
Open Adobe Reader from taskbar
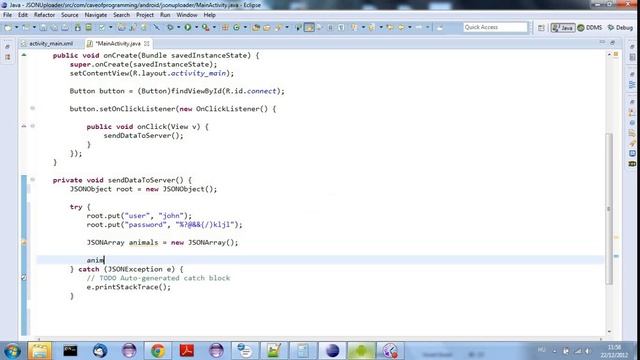click(187, 351)
